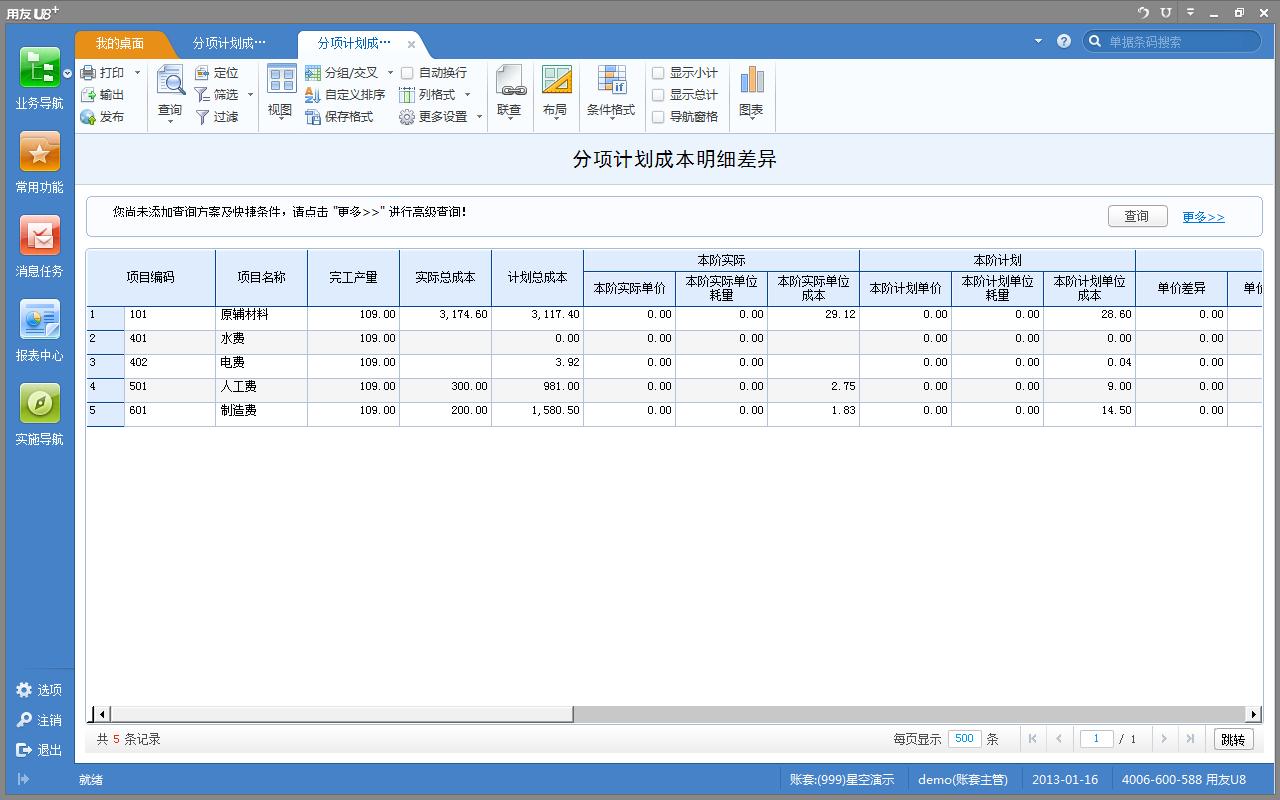Image resolution: width=1280 pixels, height=800 pixels.
Task: Click the 联查 link query icon
Action: (510, 81)
